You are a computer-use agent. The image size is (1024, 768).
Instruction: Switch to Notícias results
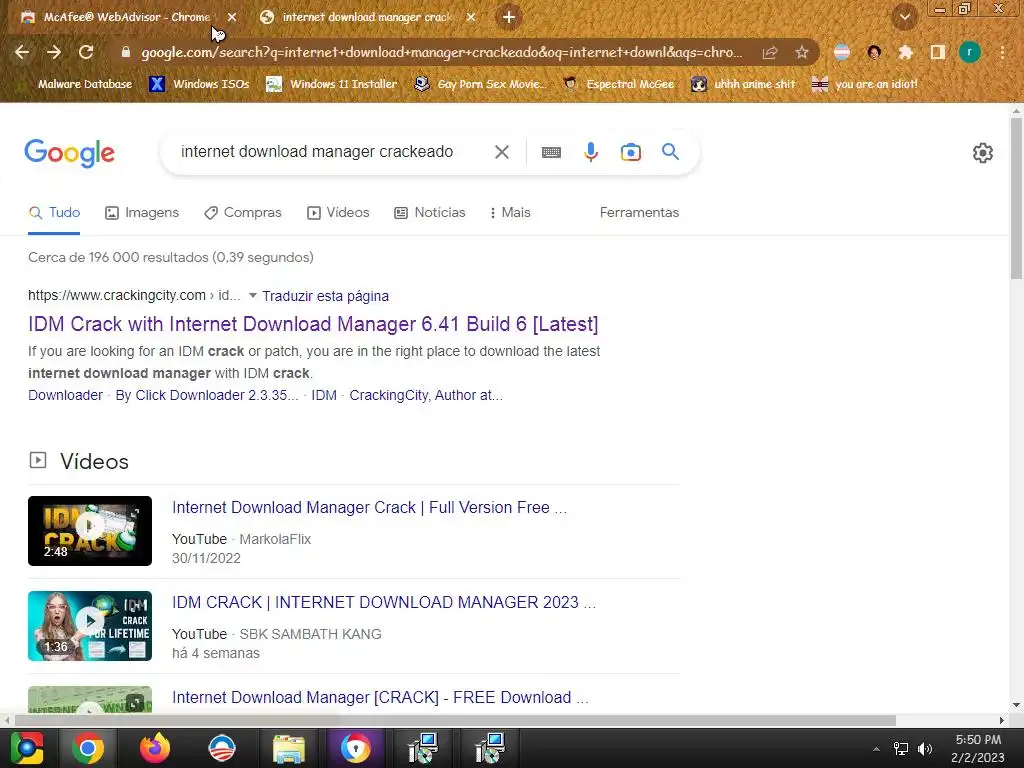click(430, 213)
